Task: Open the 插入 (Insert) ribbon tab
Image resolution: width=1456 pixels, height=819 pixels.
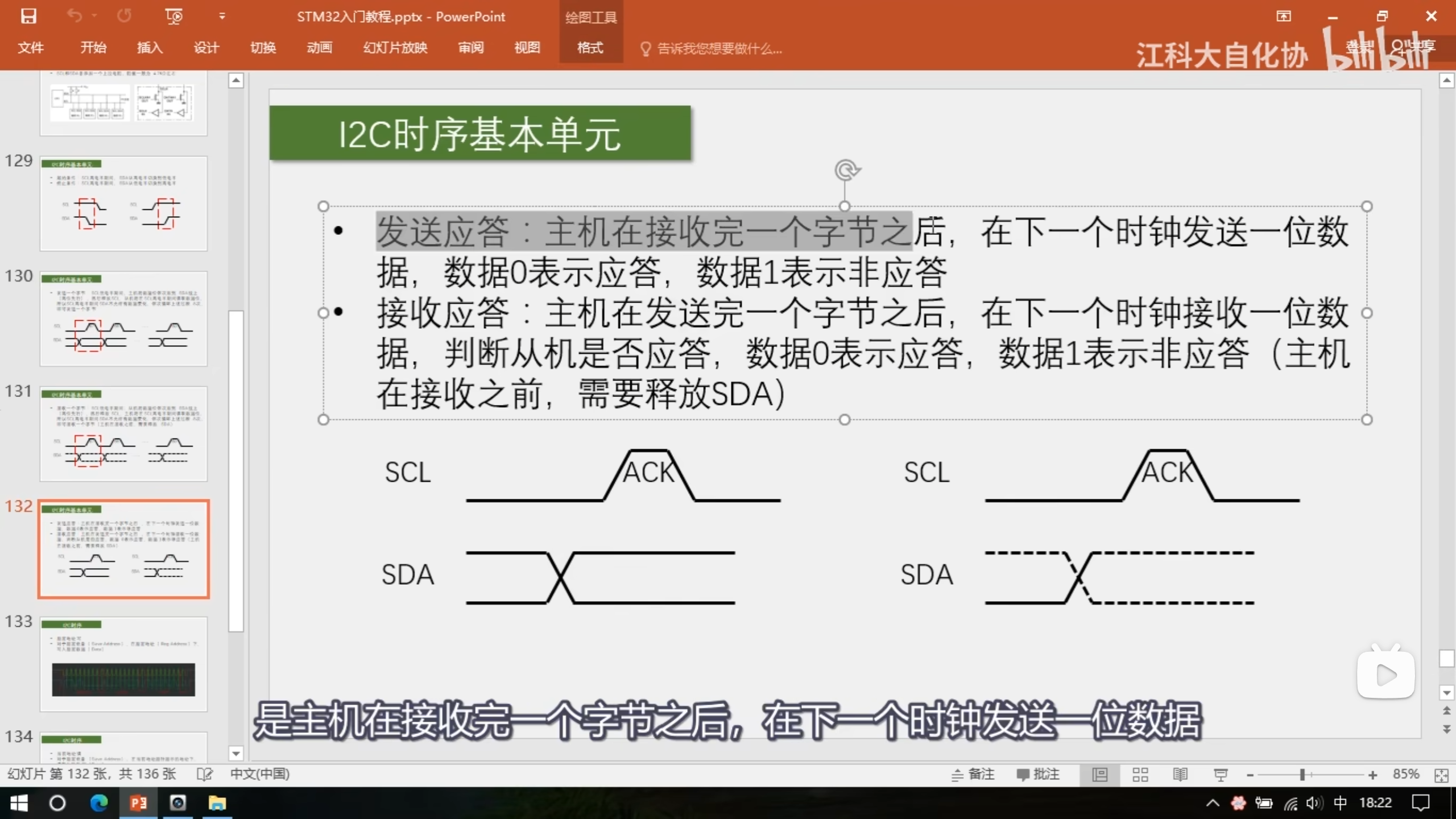Action: 150,48
